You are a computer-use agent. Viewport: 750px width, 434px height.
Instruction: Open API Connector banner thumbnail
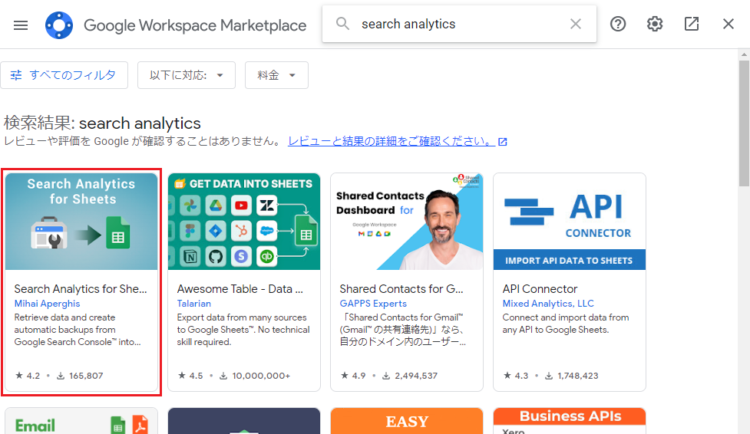(569, 222)
